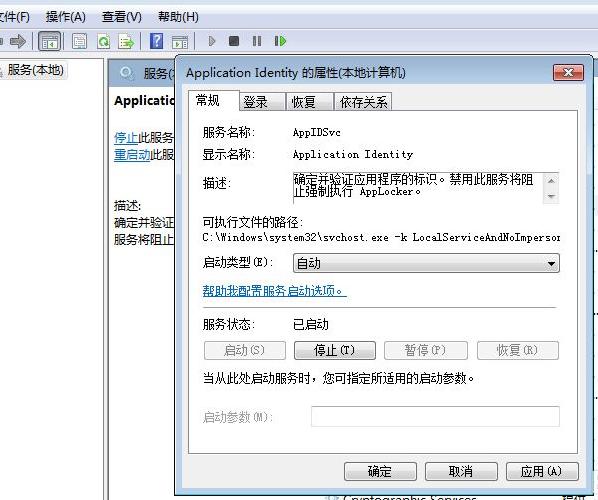Open the 操作(A) menu
598x500 pixels.
(66, 17)
